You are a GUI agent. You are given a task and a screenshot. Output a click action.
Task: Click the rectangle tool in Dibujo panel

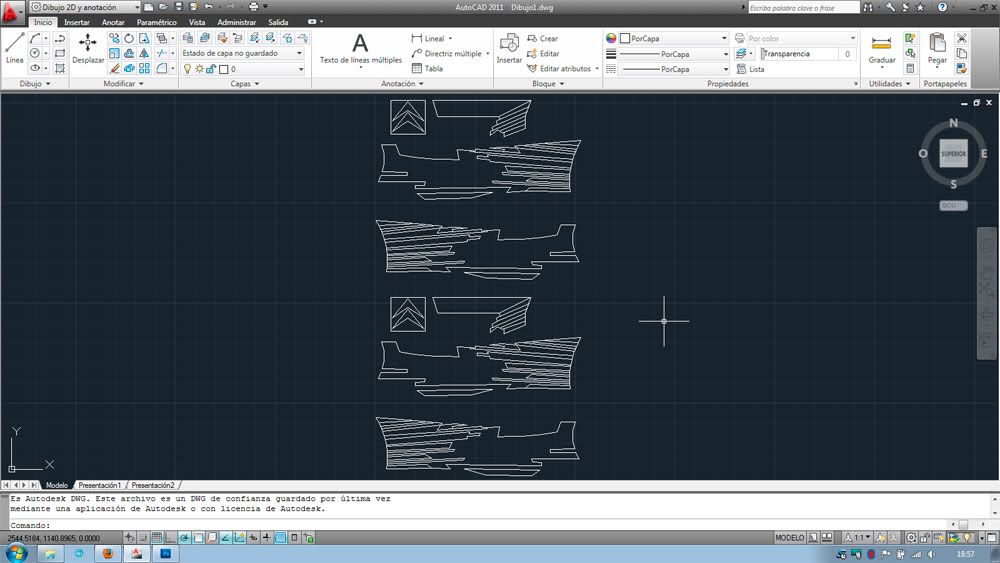59,54
